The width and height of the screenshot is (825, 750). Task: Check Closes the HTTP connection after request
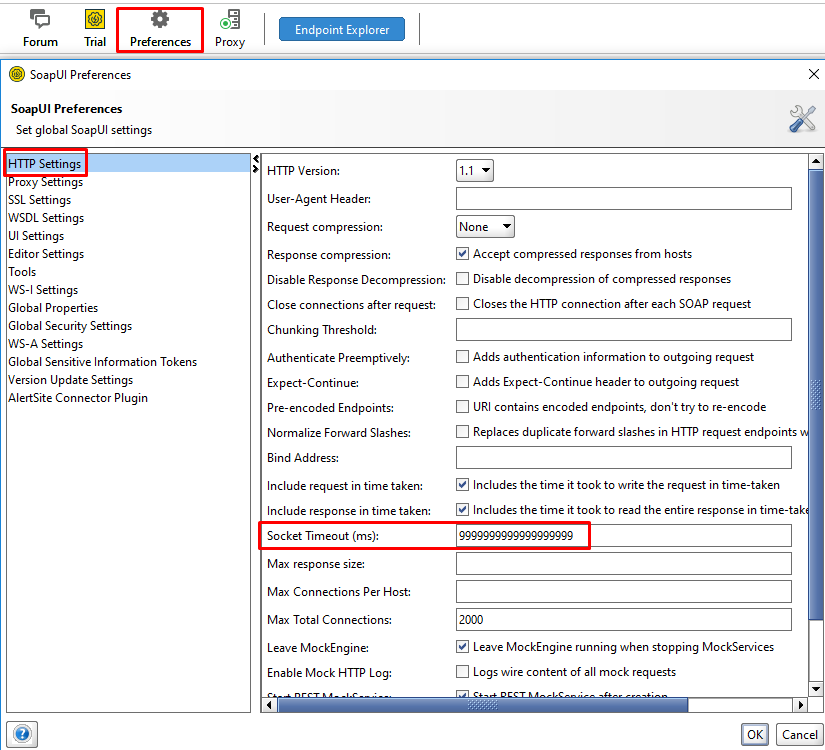(462, 304)
